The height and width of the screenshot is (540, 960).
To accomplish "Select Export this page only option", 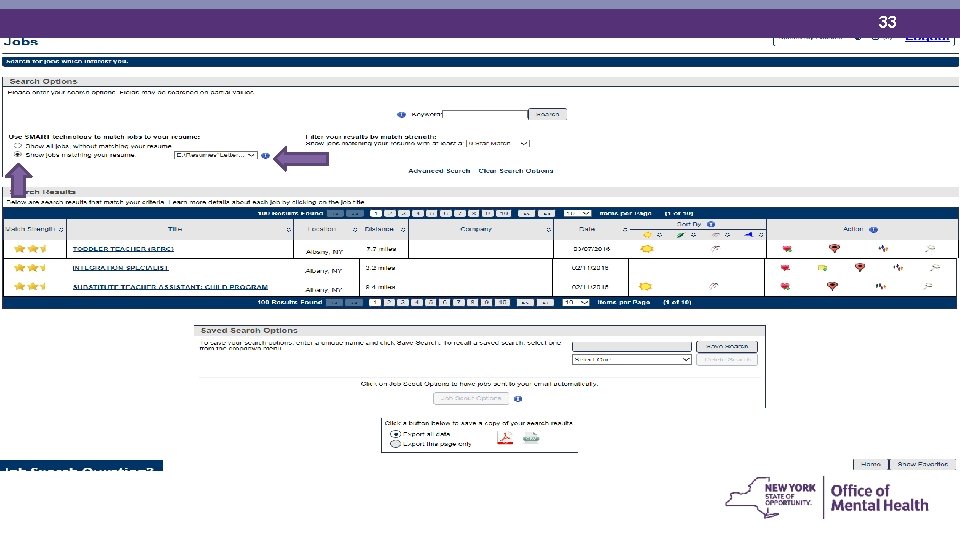I will click(x=396, y=444).
